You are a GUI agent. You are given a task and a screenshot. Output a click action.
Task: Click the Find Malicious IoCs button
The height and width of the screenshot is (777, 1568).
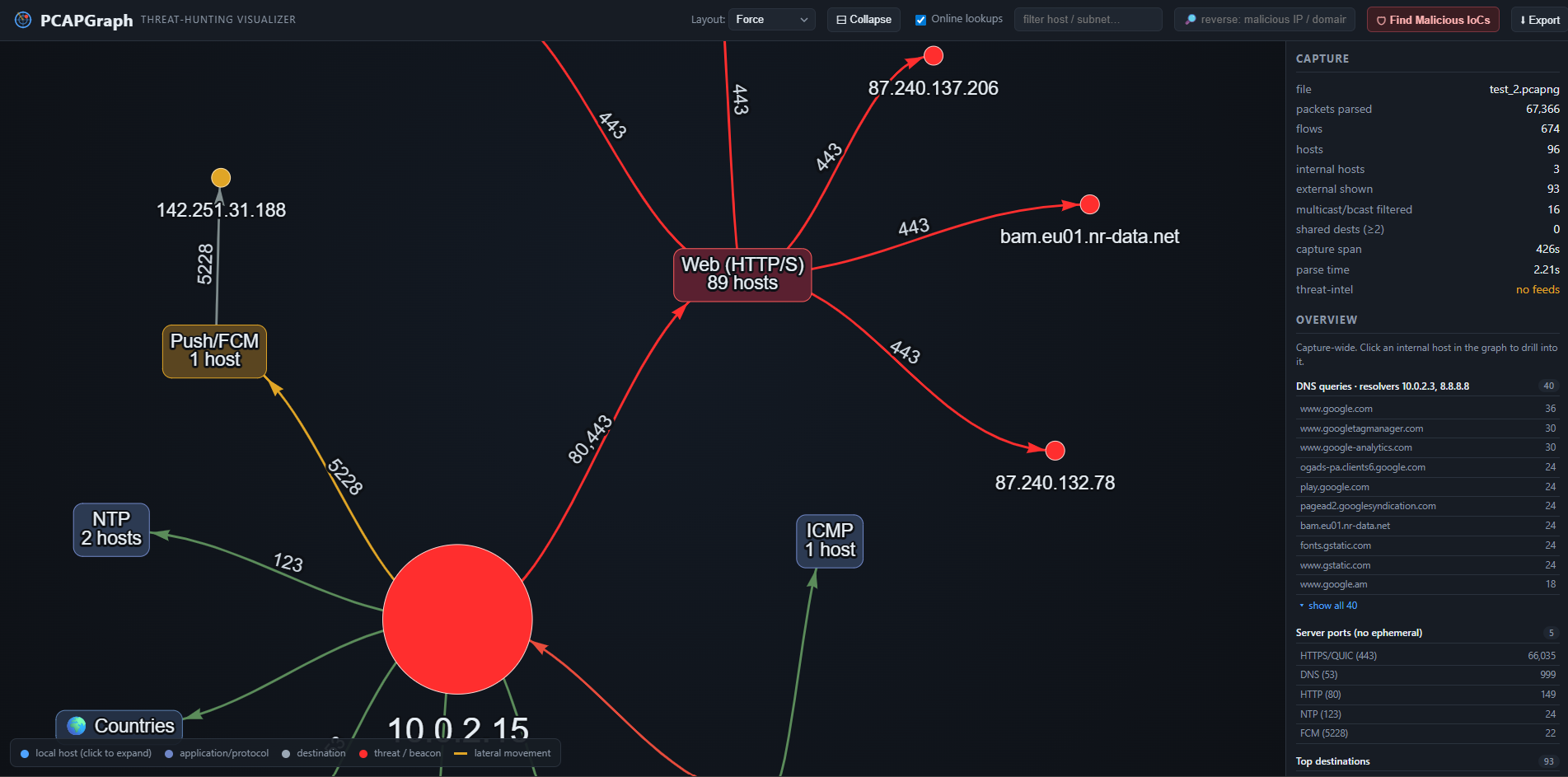1433,20
